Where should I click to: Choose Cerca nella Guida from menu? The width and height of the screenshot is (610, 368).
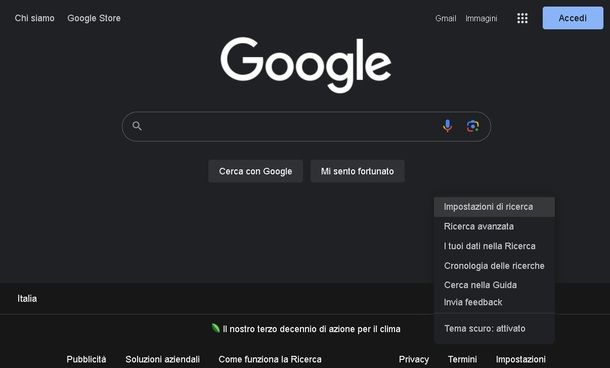coord(494,285)
